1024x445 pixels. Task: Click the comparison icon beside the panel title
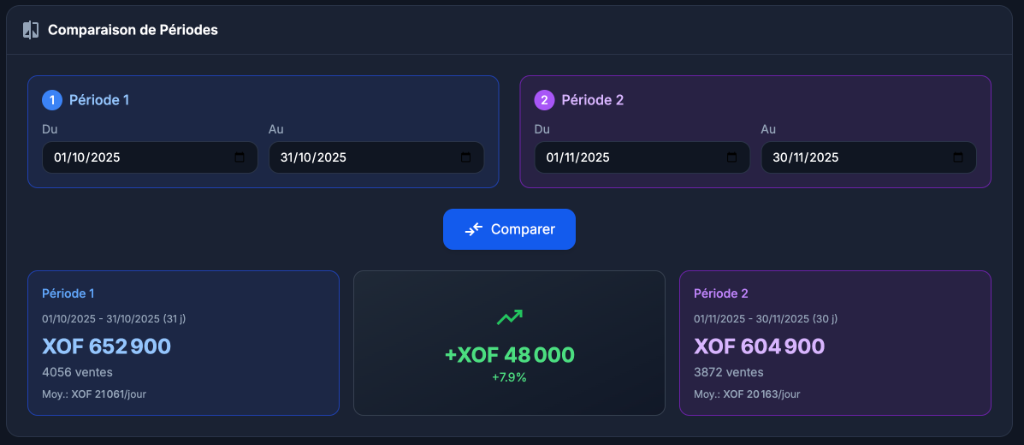click(x=31, y=30)
